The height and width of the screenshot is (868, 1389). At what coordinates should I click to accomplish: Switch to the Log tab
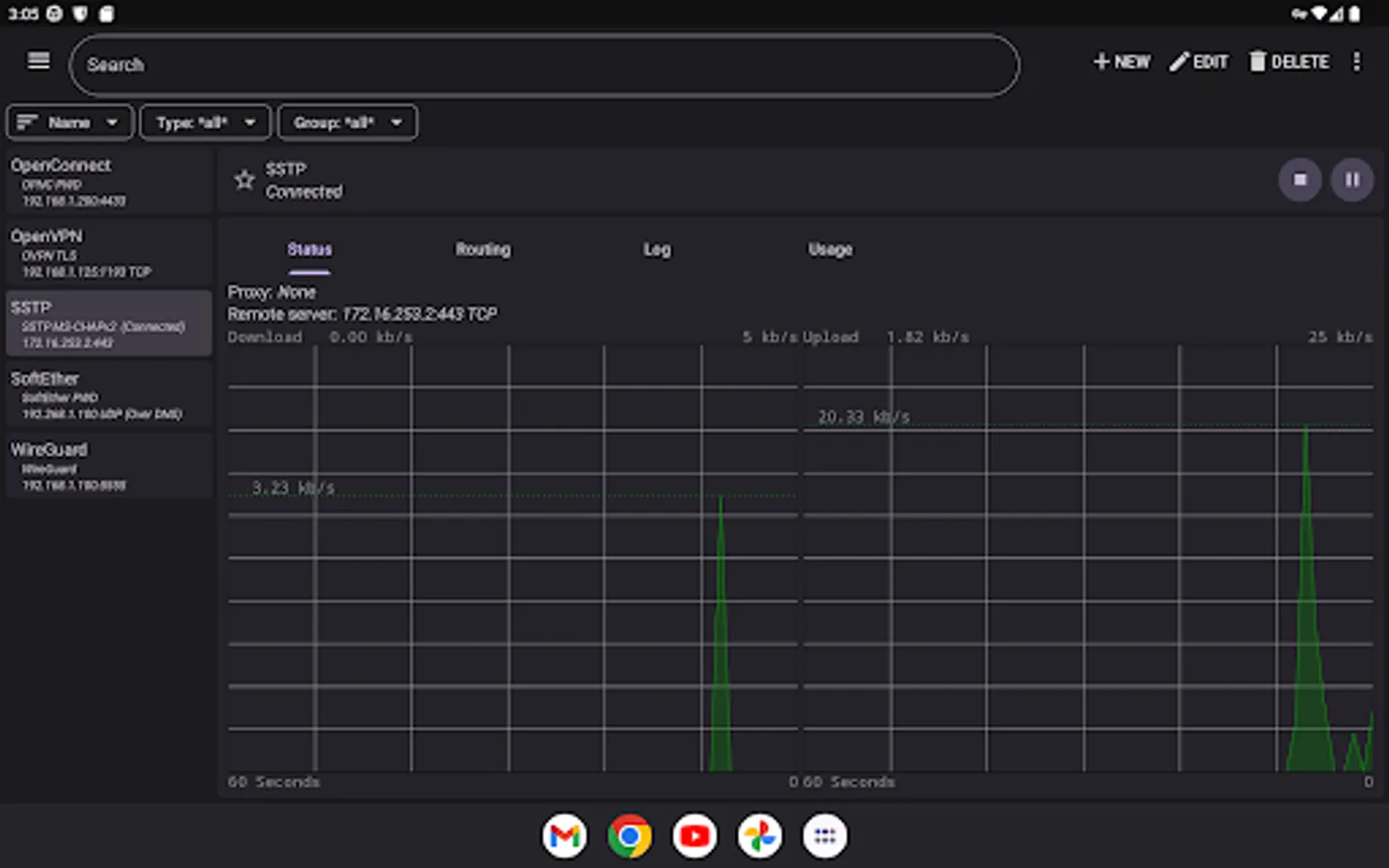[x=657, y=250]
